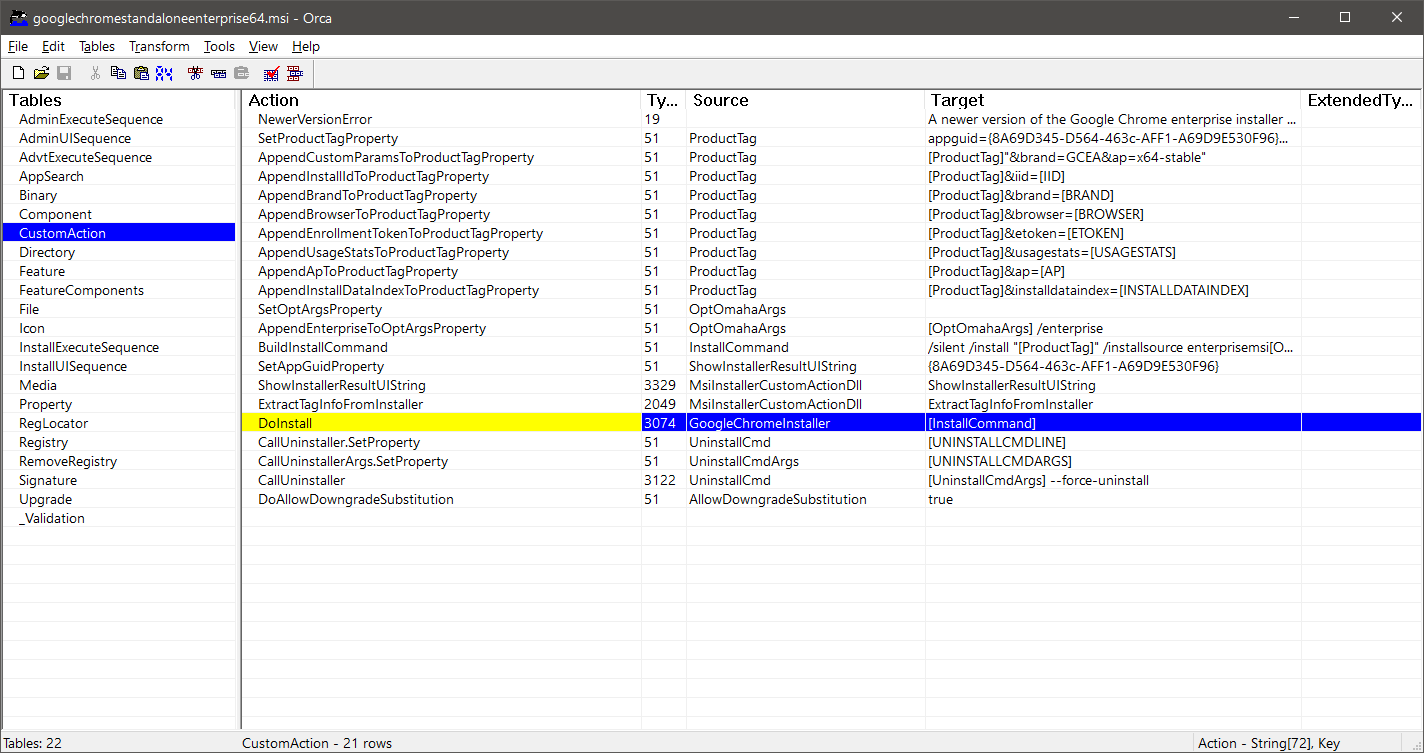Click the highlighted DoInstall action cell
1424x753 pixels.
pos(442,423)
